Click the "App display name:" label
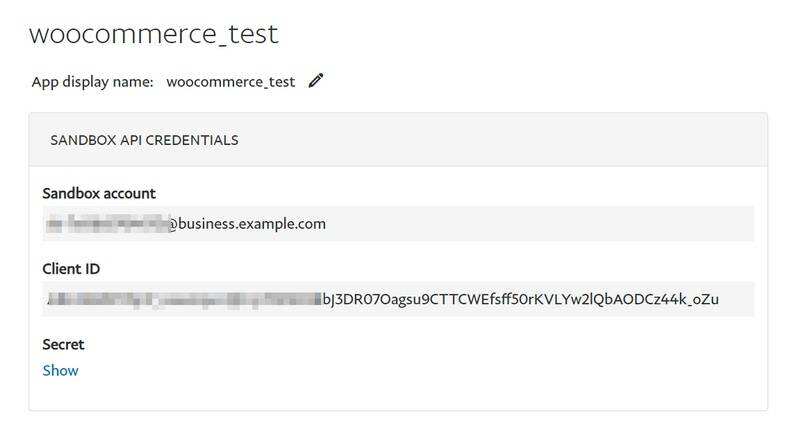The width and height of the screenshot is (800, 424). tap(92, 82)
